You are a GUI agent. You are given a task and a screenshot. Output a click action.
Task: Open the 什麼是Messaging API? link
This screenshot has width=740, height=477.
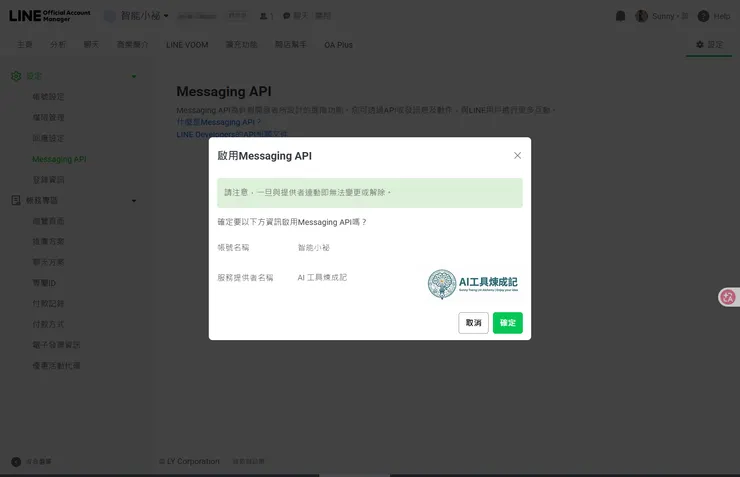[219, 122]
